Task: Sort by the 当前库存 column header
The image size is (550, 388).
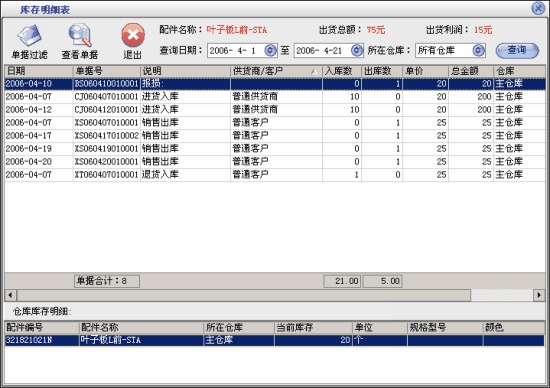Action: 313,327
